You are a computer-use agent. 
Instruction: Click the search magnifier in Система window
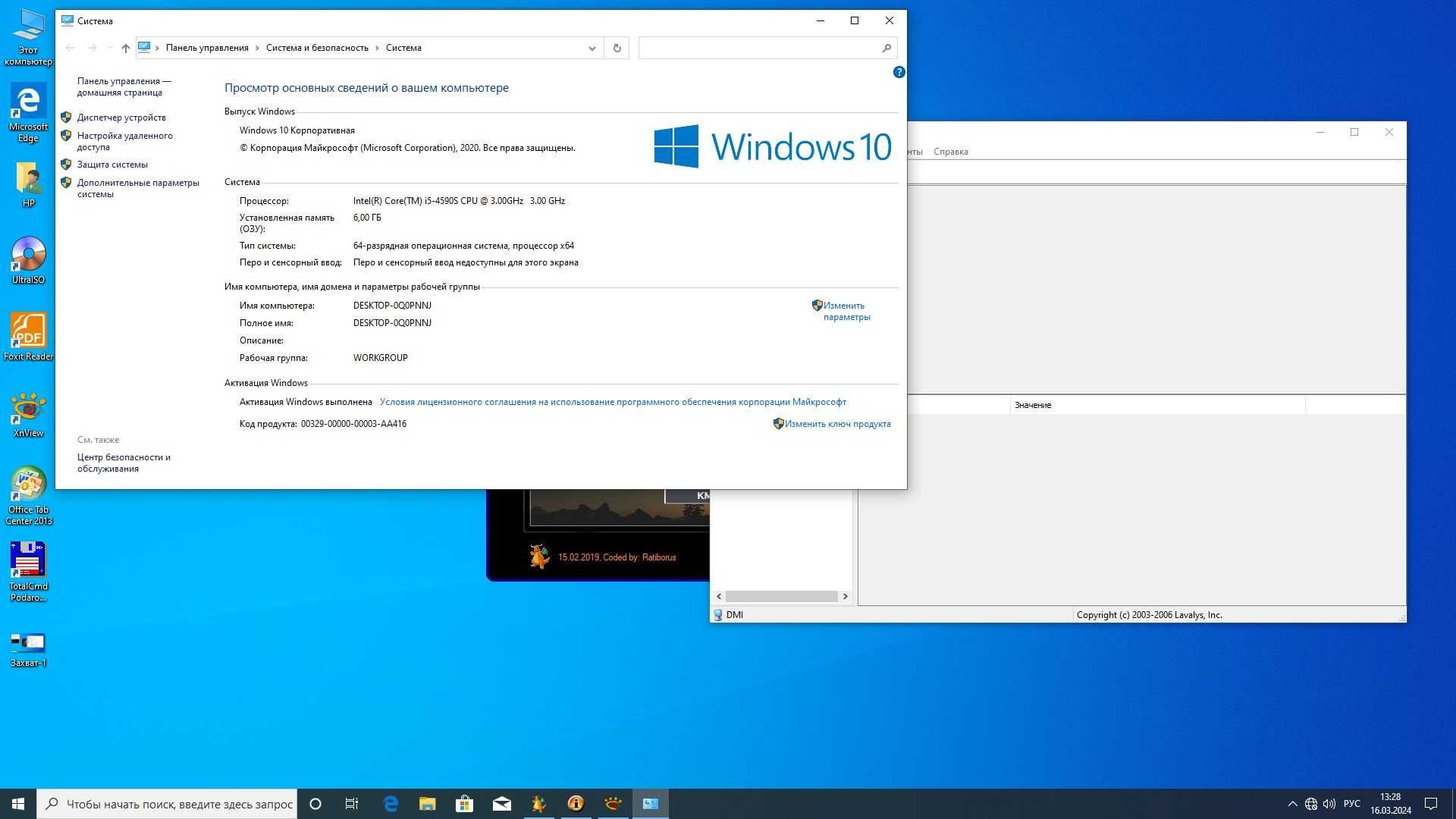click(886, 48)
